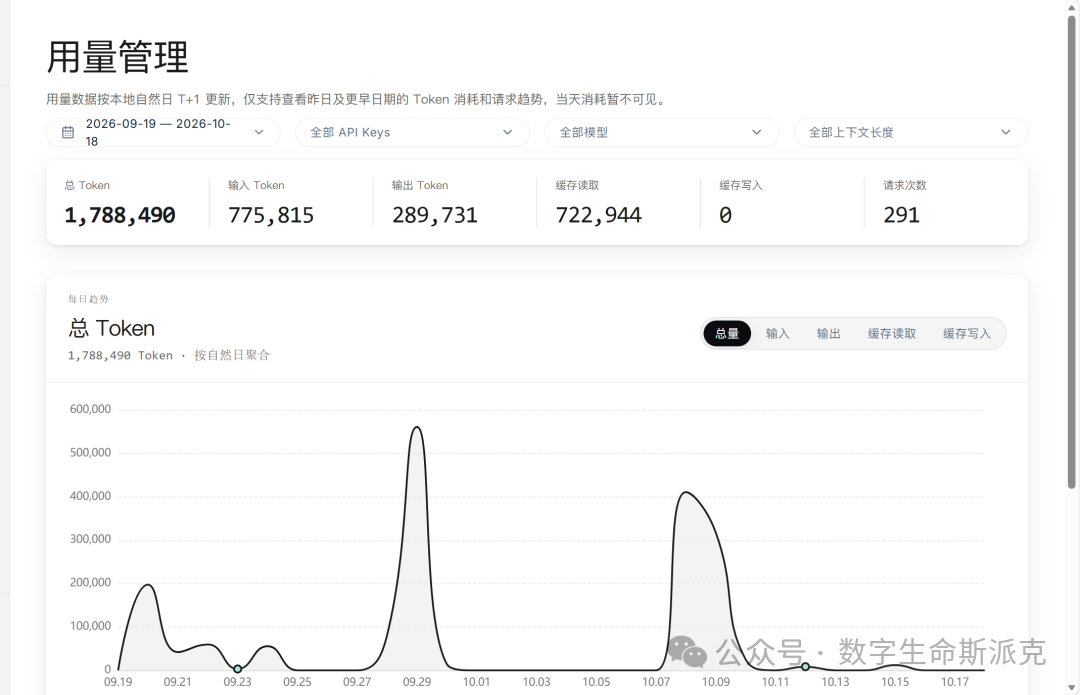Click the vertical page scrollbar thumb
The image size is (1080, 695).
1072,251
